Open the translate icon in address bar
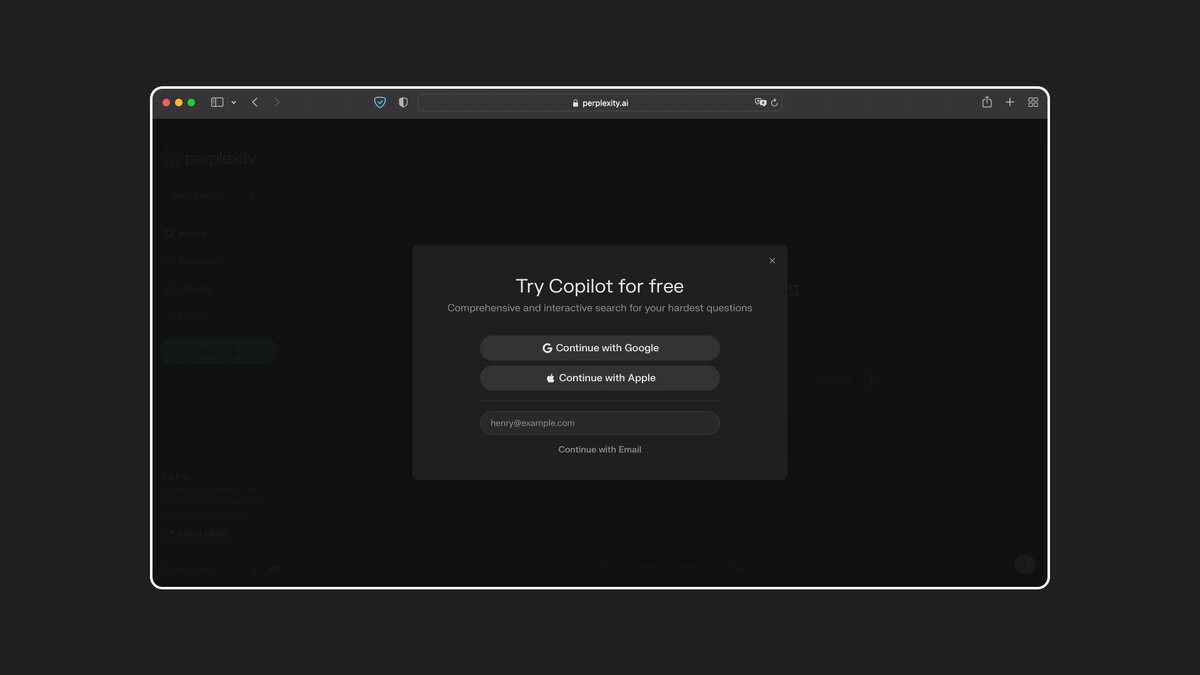The image size is (1200, 675). [x=760, y=102]
